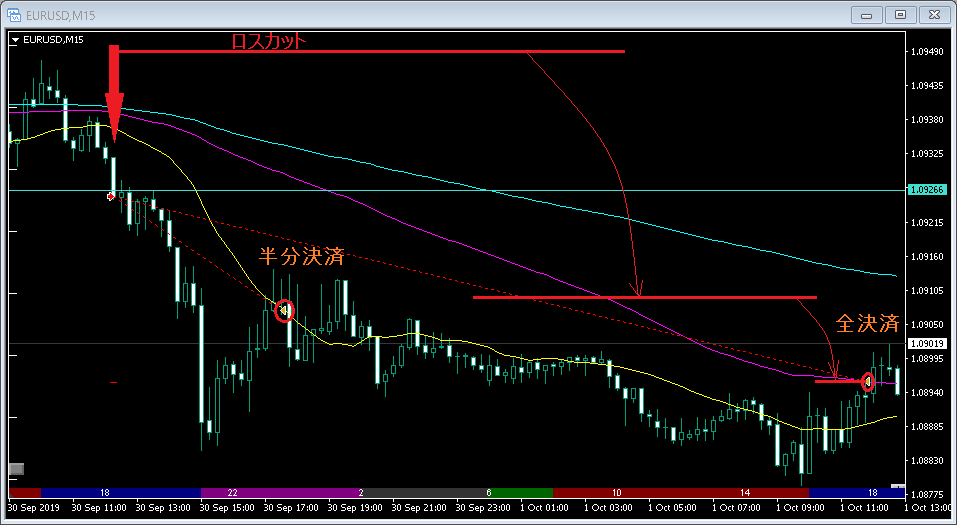Click the 1 Oct 03:00 time label
This screenshot has width=957, height=525.
pos(609,508)
